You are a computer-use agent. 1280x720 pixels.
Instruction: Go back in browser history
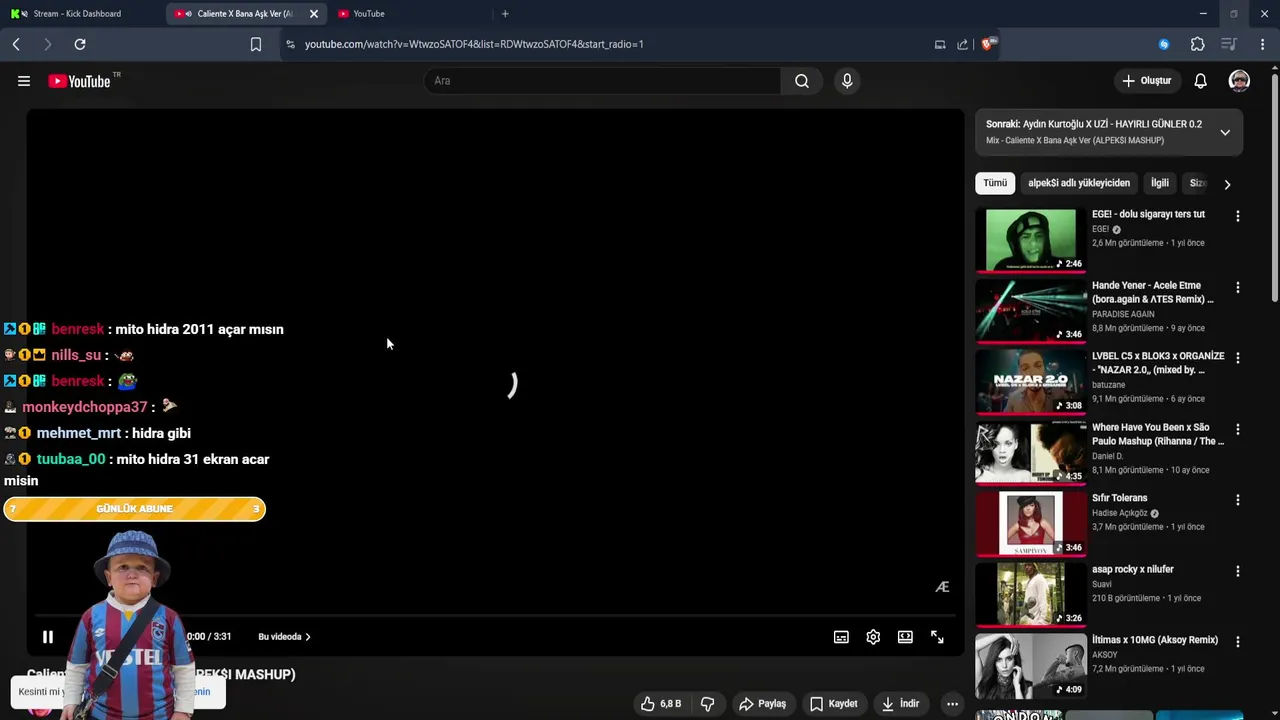[16, 44]
